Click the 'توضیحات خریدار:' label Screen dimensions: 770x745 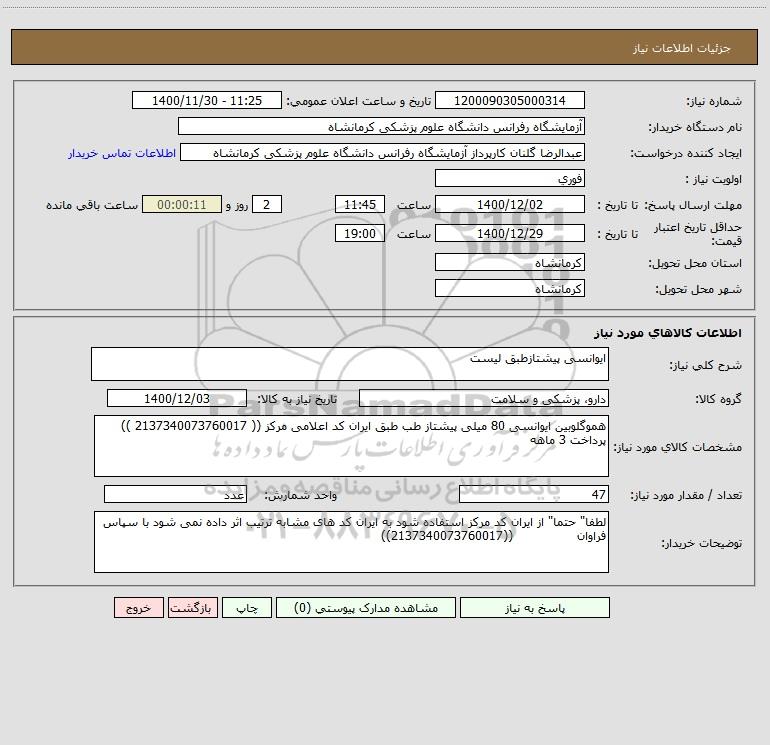[702, 544]
